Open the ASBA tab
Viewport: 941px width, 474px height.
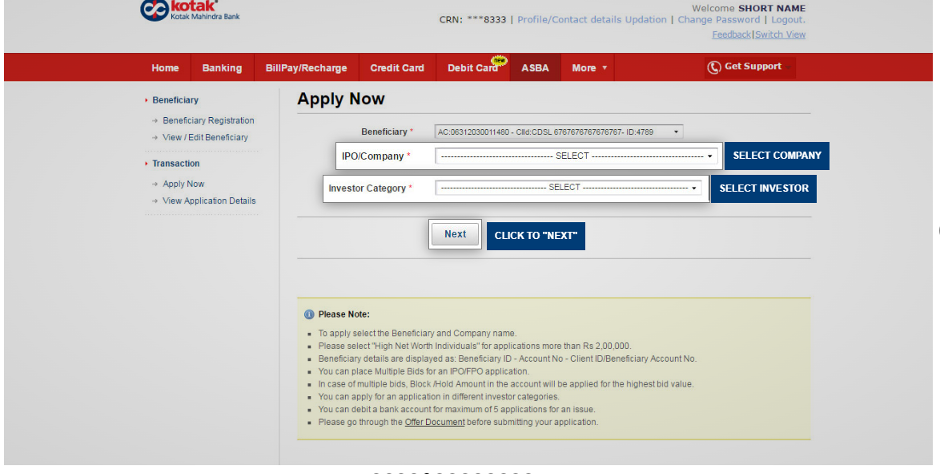pyautogui.click(x=535, y=68)
